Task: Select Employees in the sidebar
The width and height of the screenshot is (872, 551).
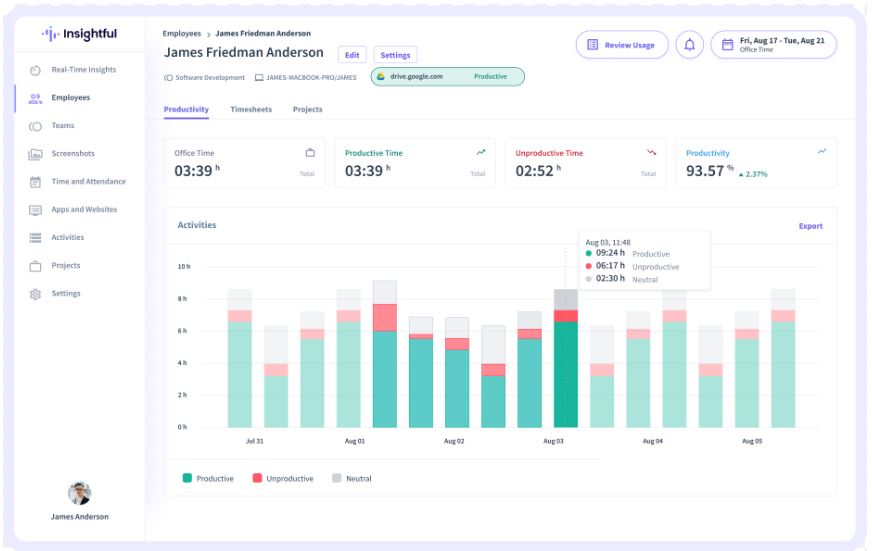Action: (x=71, y=97)
